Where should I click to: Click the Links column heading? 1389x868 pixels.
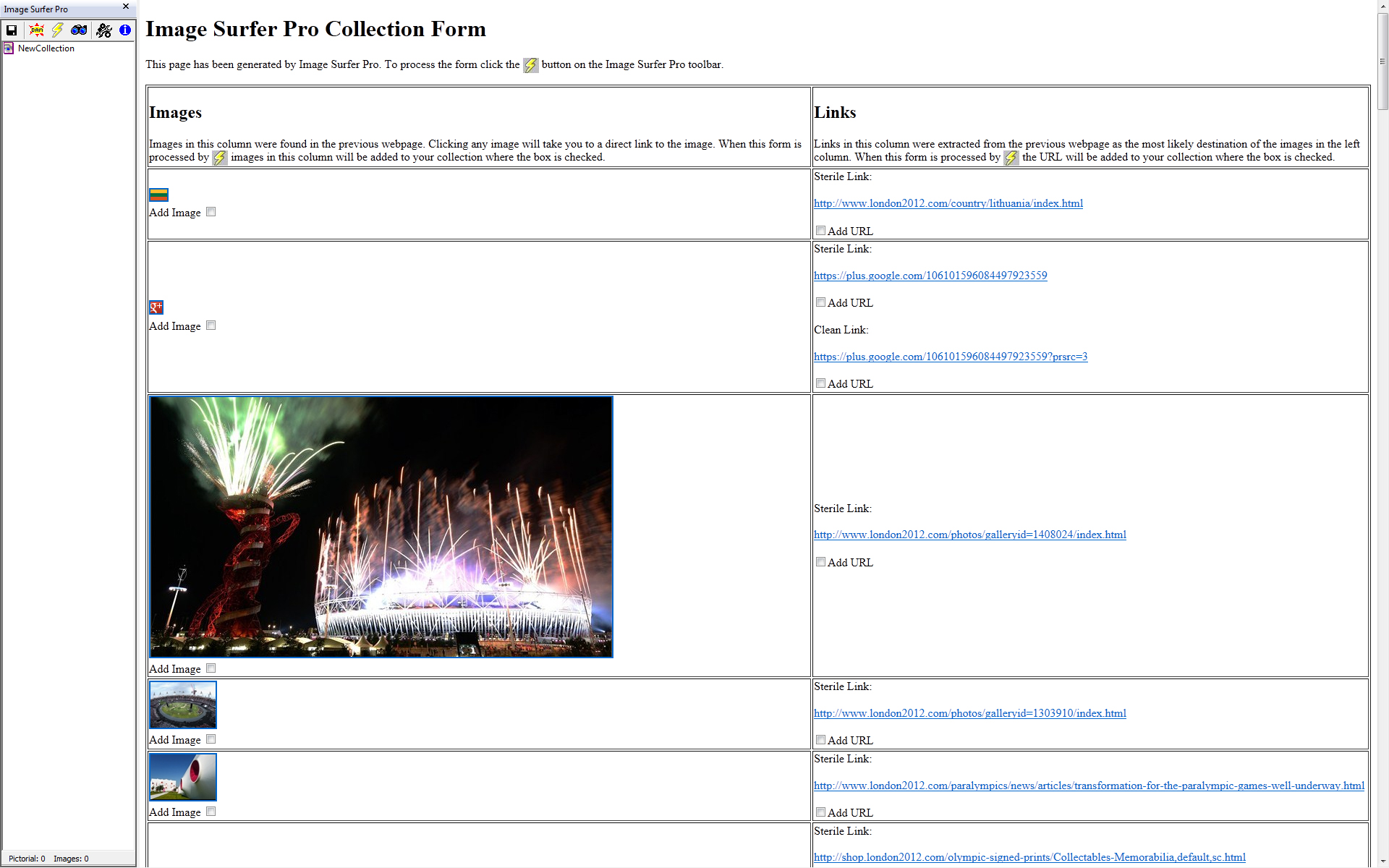835,113
